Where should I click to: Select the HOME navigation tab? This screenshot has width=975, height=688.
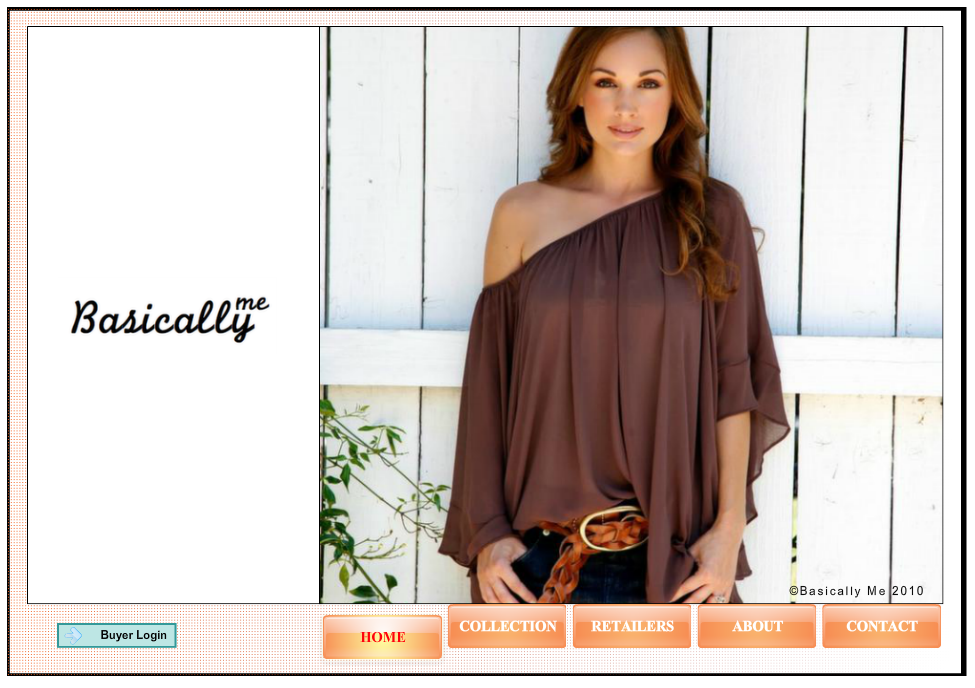382,637
